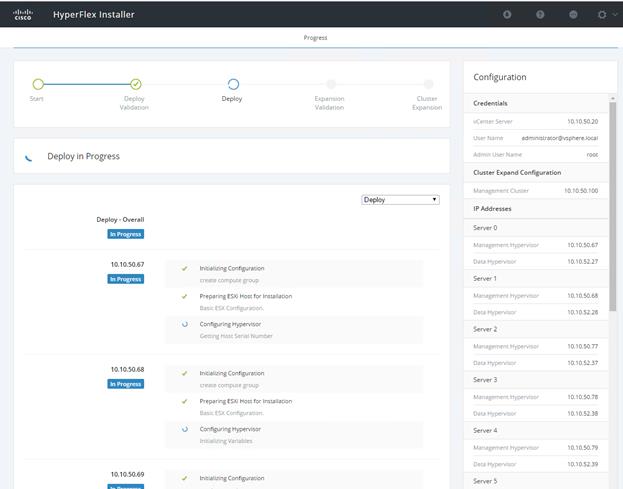
Task: Click the Cluster Expansion step circle
Action: pos(428,84)
